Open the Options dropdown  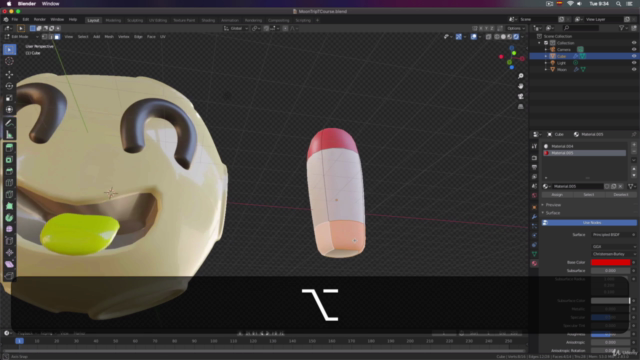(516, 29)
